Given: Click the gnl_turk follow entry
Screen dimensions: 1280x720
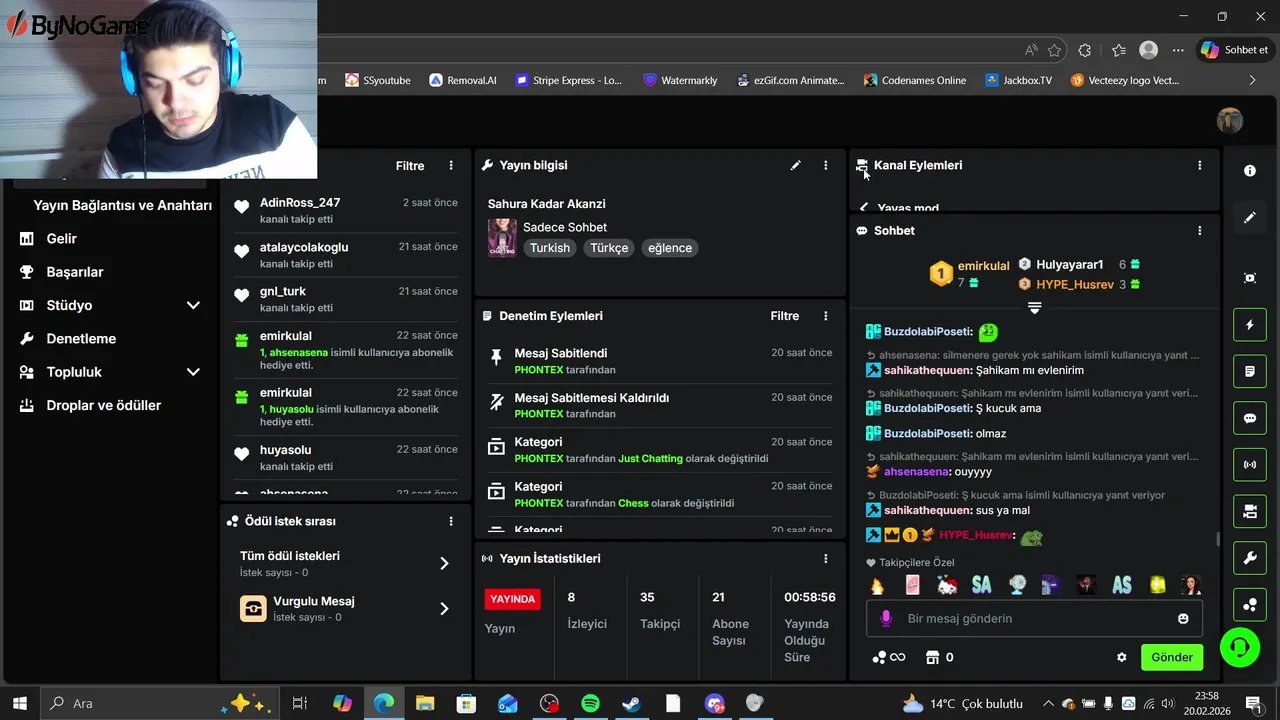Looking at the screenshot, I should point(345,299).
